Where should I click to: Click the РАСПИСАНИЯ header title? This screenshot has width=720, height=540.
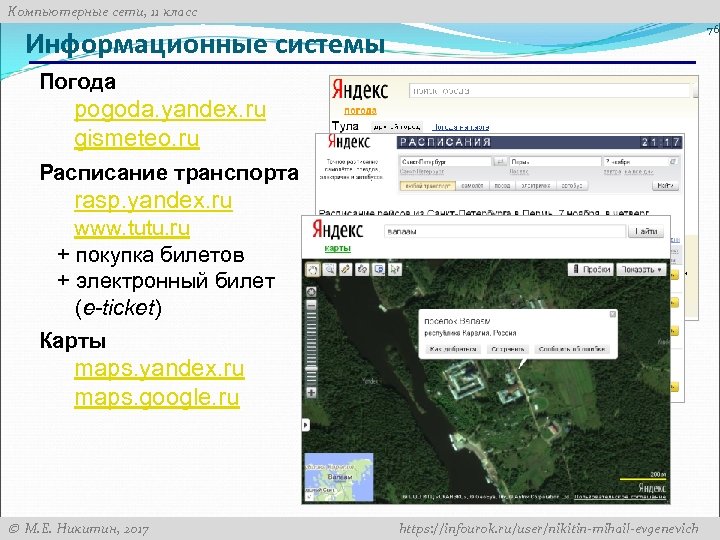click(445, 142)
